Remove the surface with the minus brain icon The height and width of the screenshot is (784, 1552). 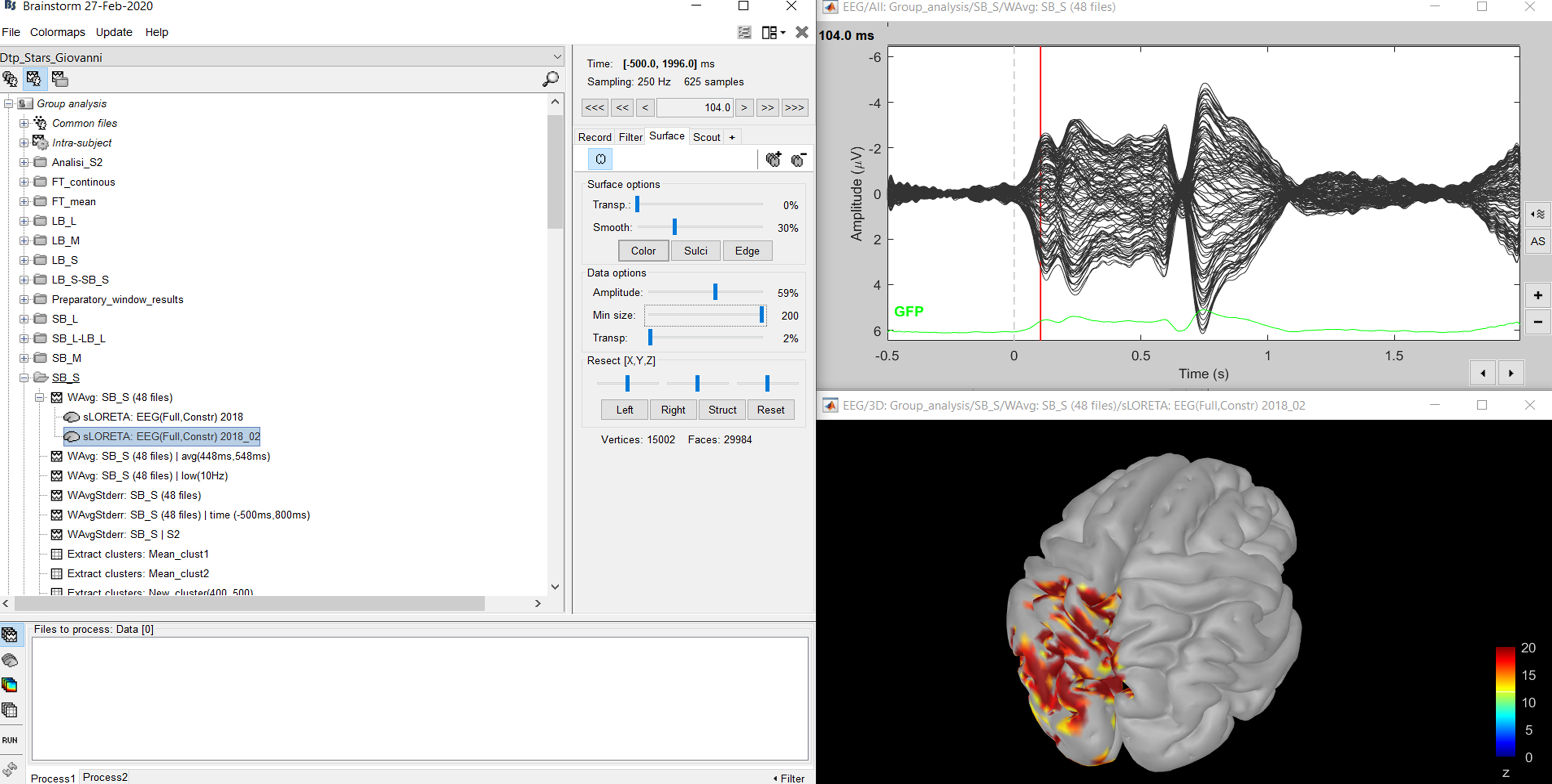(x=798, y=159)
